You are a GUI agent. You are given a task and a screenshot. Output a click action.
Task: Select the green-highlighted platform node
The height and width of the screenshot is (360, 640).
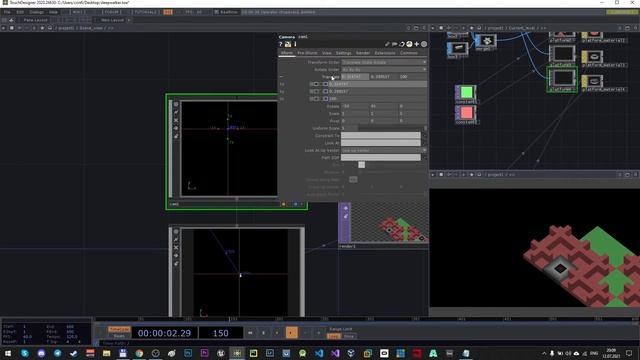point(562,79)
